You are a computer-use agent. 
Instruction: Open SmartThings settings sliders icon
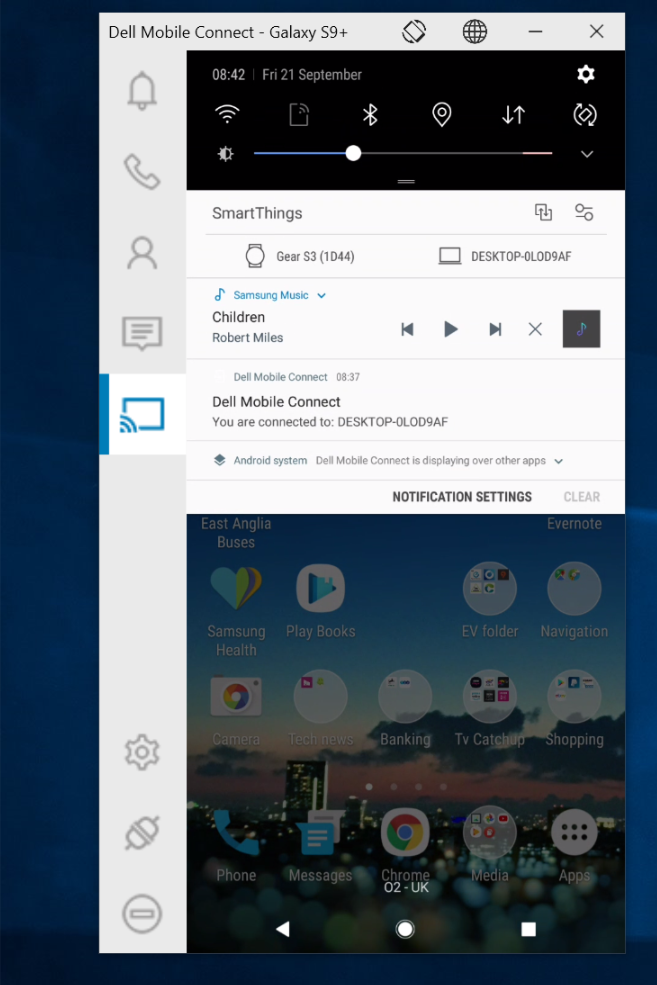coord(584,212)
